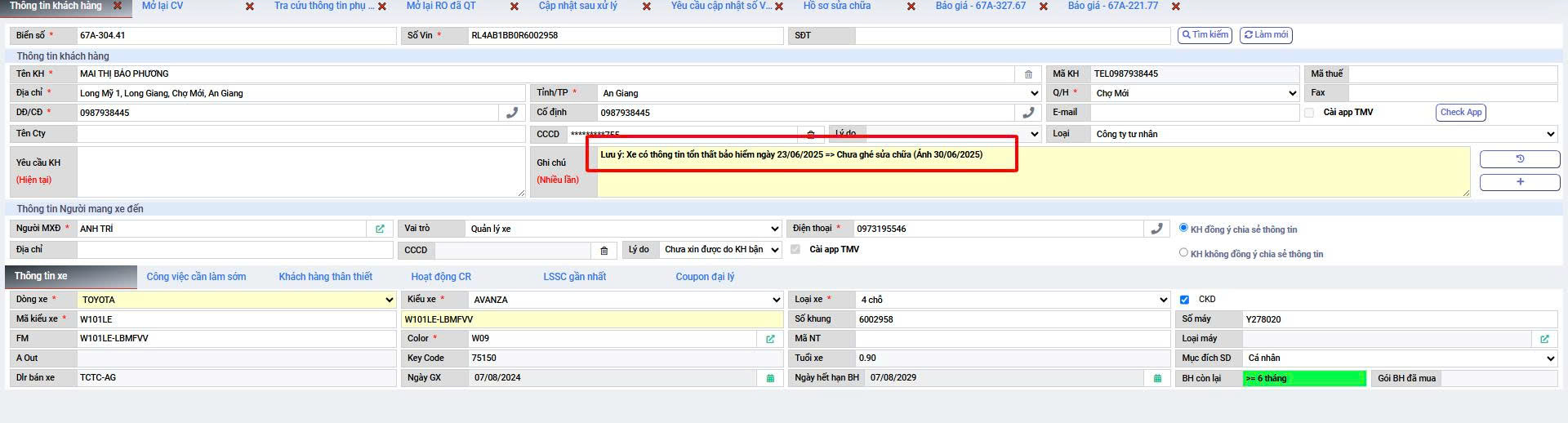Click the call icon next to Cố định

[x=1028, y=113]
